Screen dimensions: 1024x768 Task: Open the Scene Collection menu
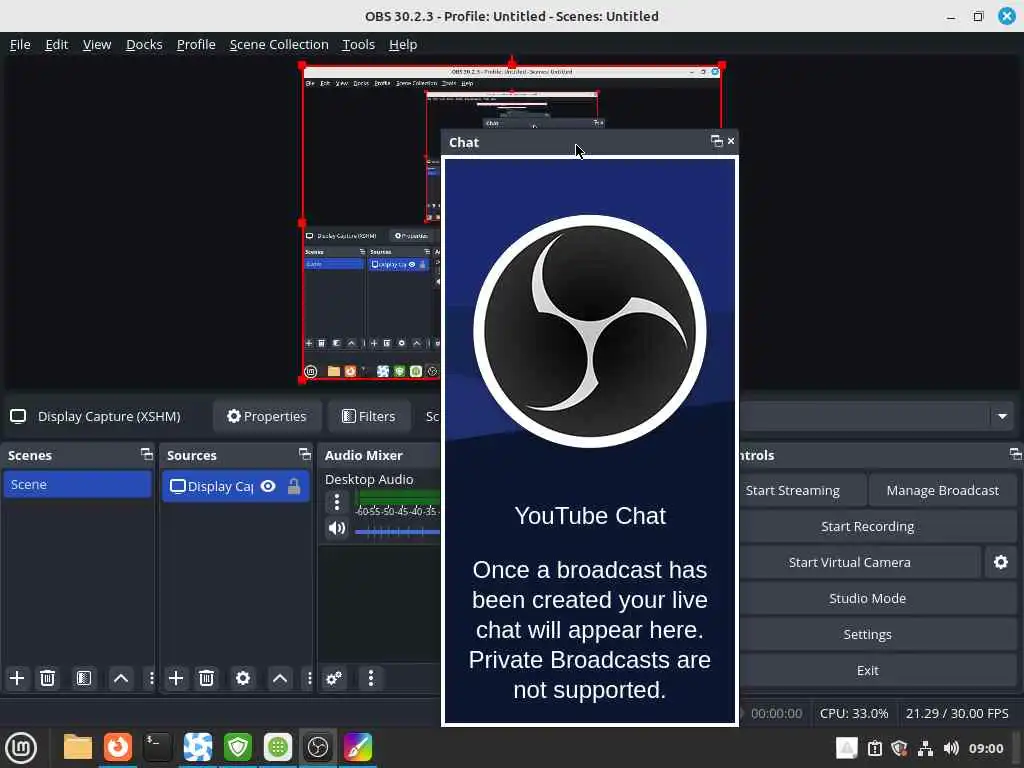pyautogui.click(x=279, y=44)
